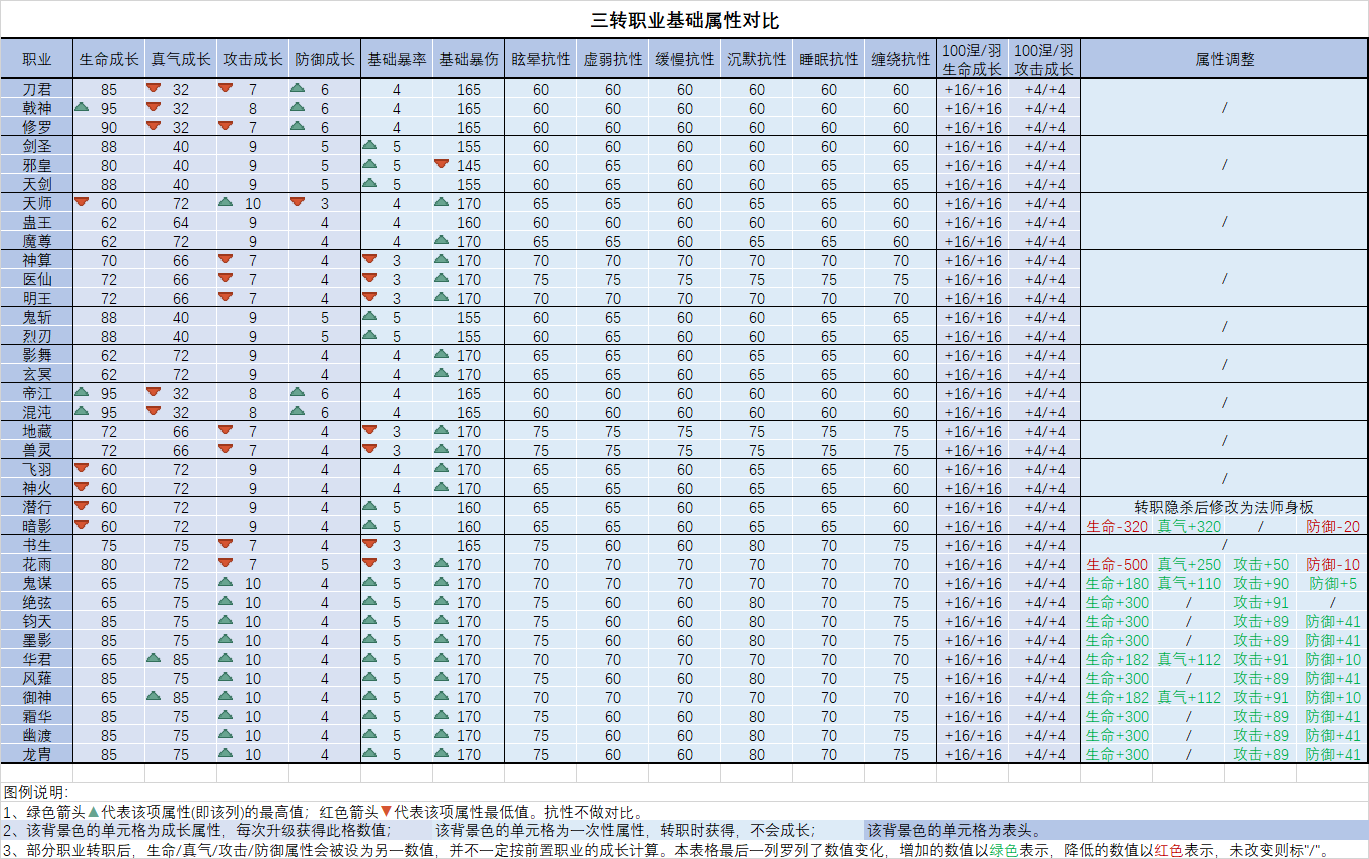1369x859 pixels.
Task: Click the 混沌 class name cell
Action: pyautogui.click(x=37, y=412)
